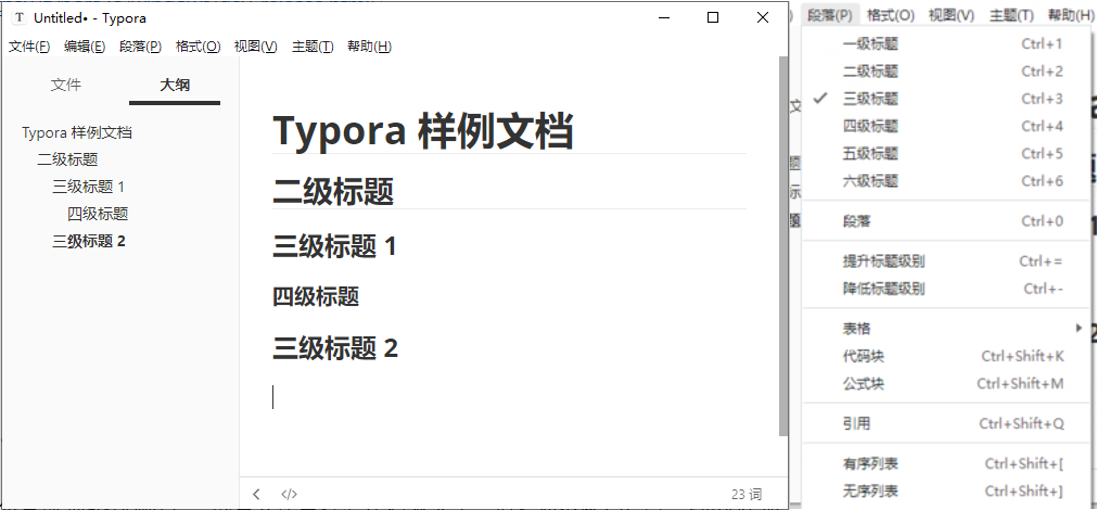Viewport: 1097px width, 511px height.
Task: Open the 段落(P) menu in Typora window
Action: pos(141,47)
